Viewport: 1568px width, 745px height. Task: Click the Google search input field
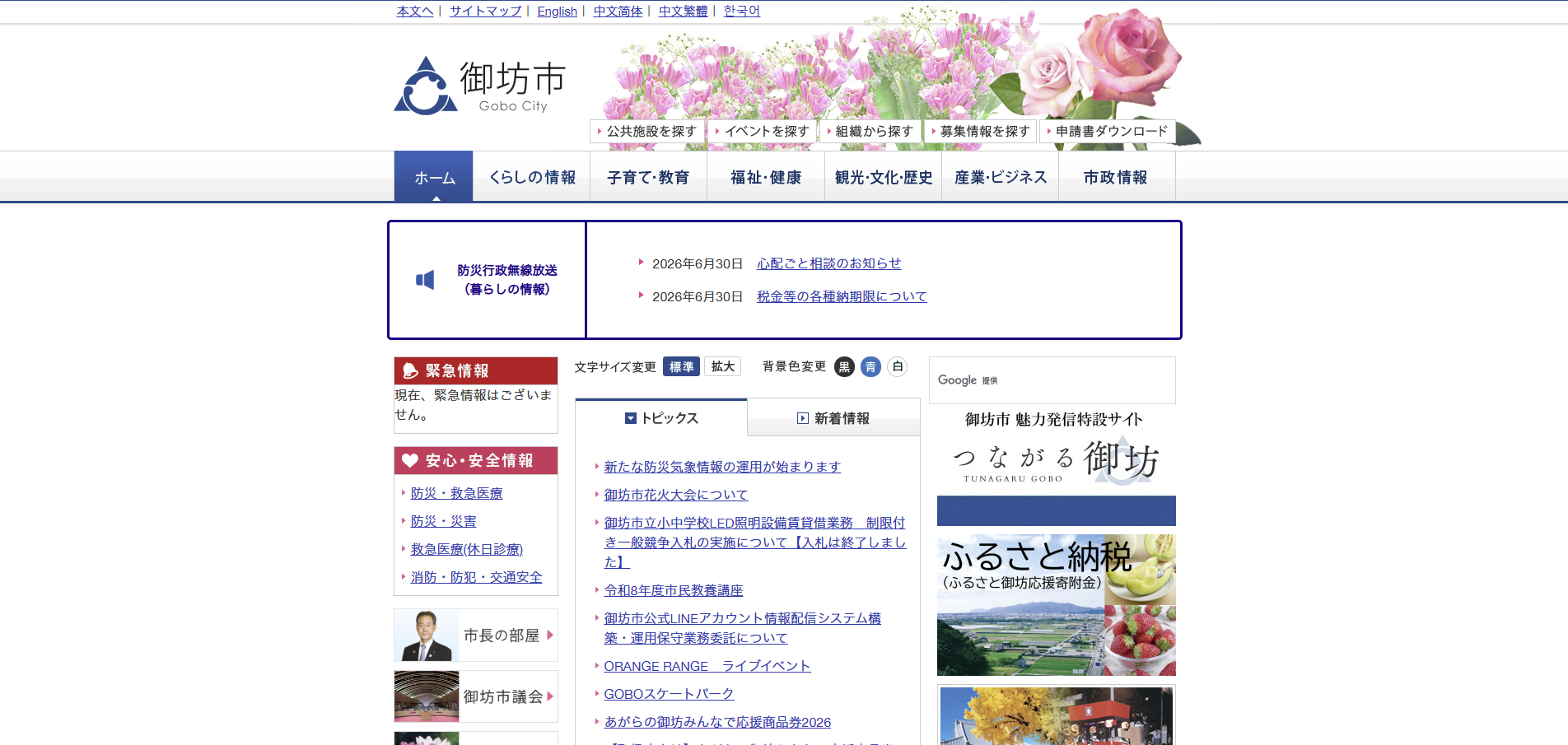[x=1052, y=380]
